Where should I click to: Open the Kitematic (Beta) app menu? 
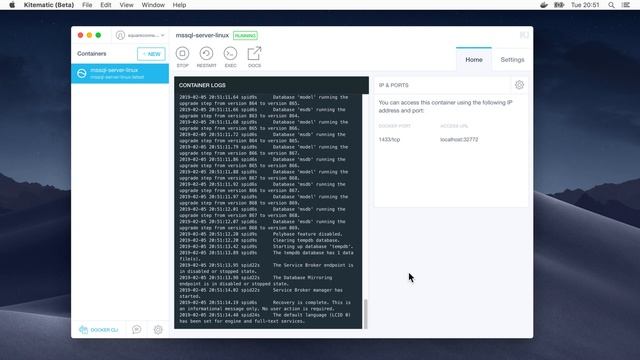point(49,5)
